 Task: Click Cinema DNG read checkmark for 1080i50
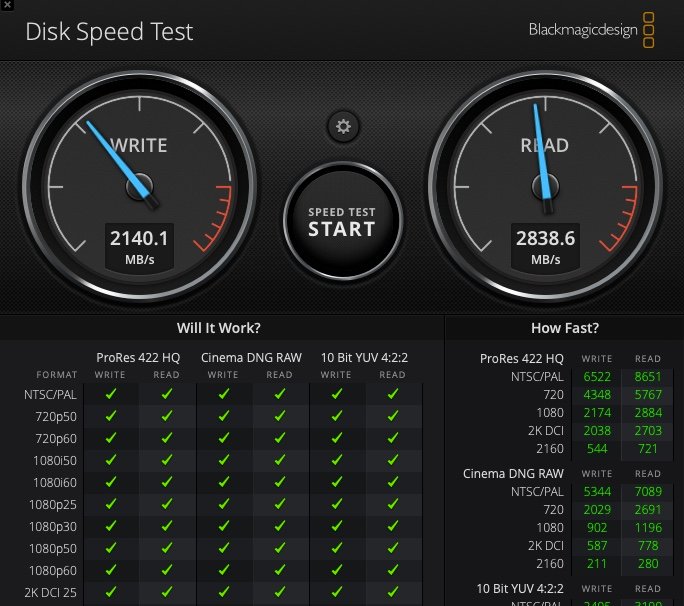point(280,460)
